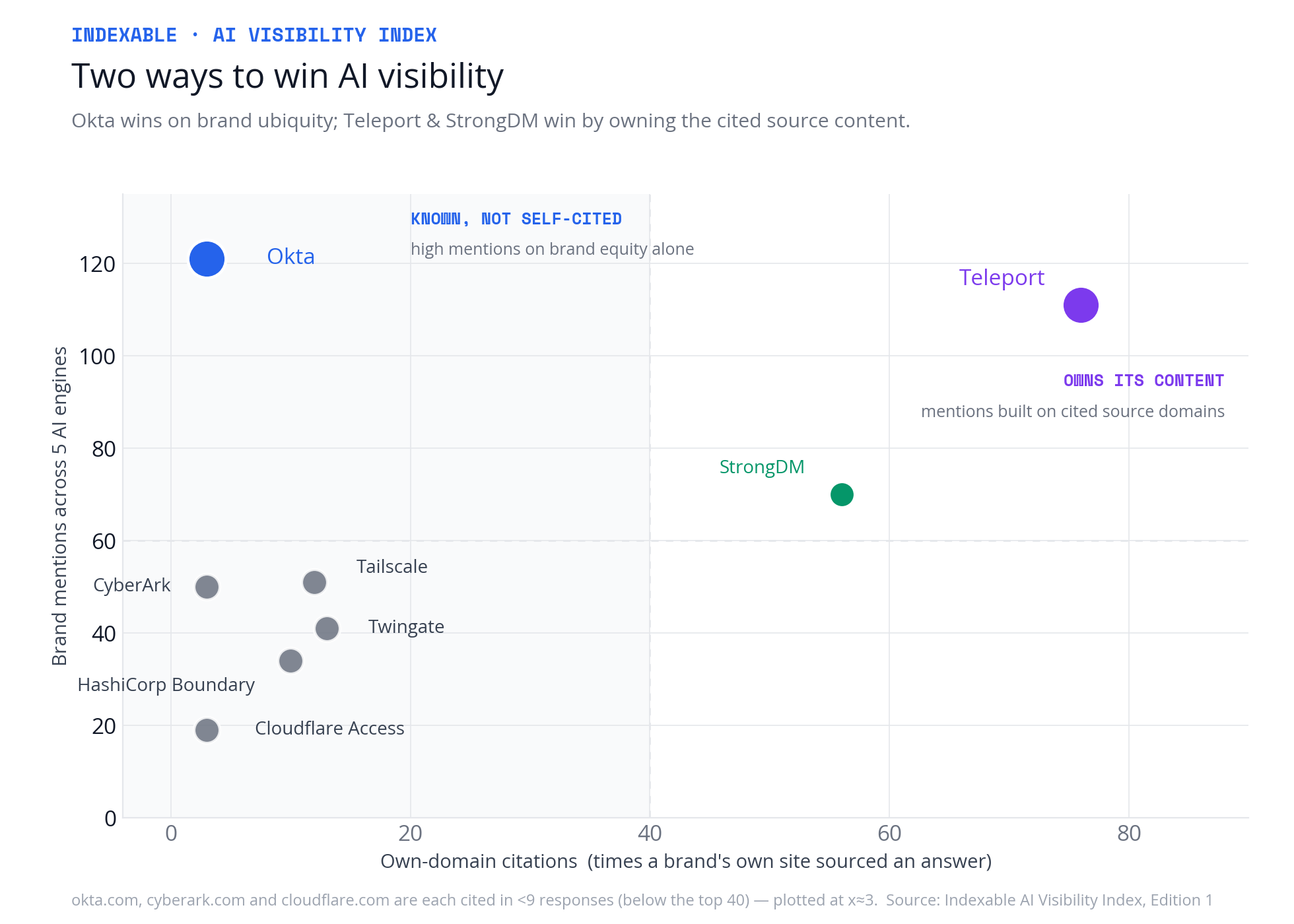Click "high mentions on brand equity alone" annotation
Screen dimensions: 1294x924
coord(552,249)
